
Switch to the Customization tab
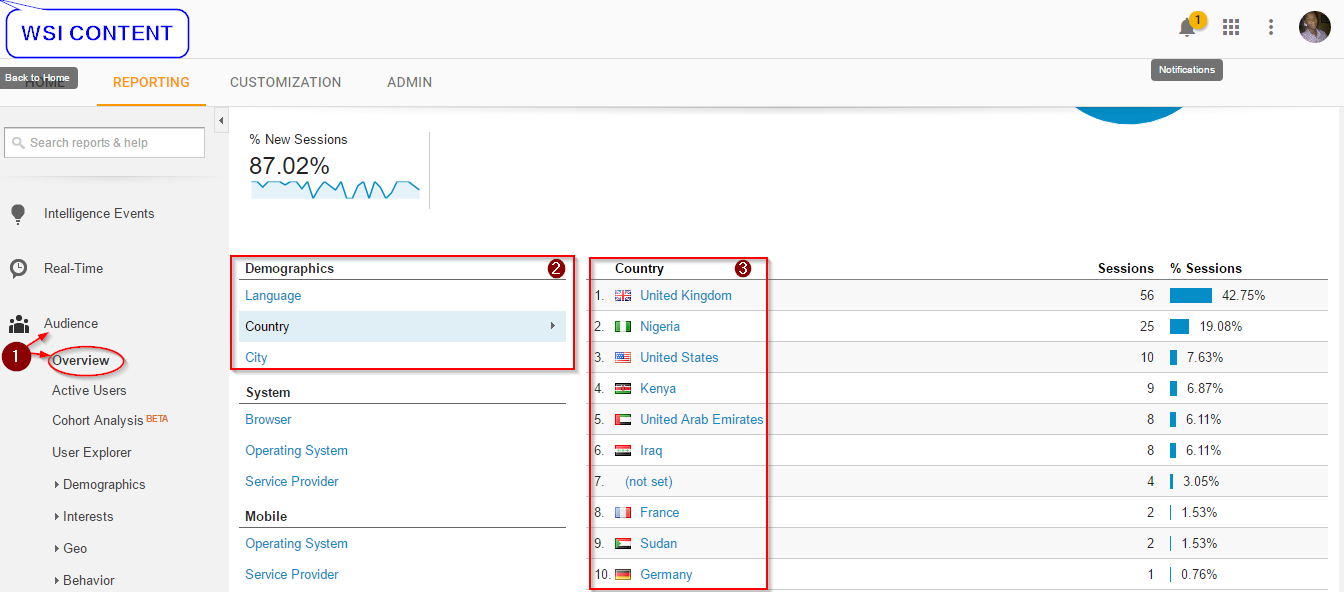click(285, 82)
